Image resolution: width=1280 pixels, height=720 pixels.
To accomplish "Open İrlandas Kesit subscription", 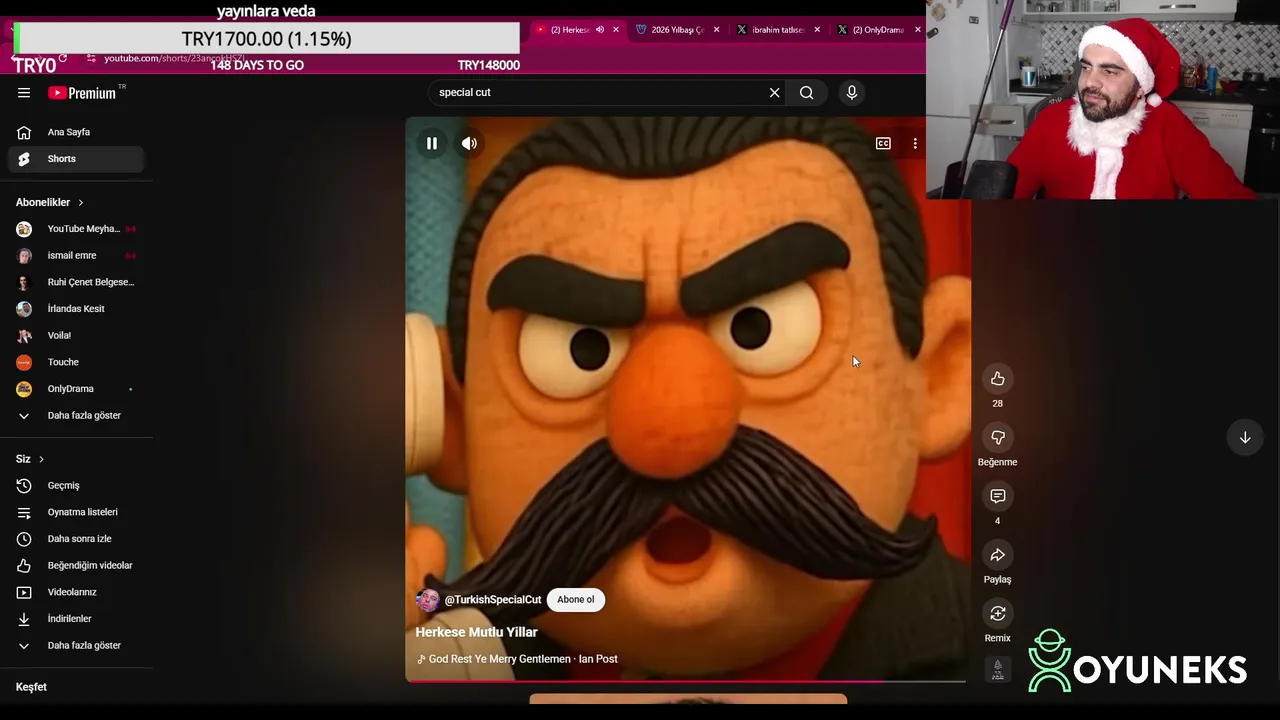I will coord(76,309).
